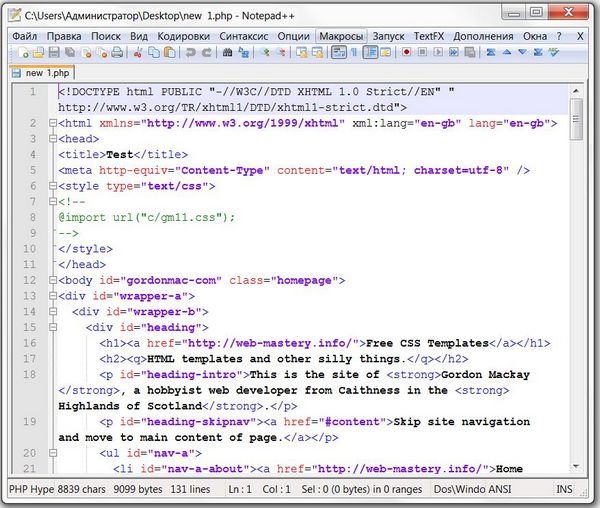Click the Zoom Out toolbar icon
The height and width of the screenshot is (508, 600).
click(281, 52)
